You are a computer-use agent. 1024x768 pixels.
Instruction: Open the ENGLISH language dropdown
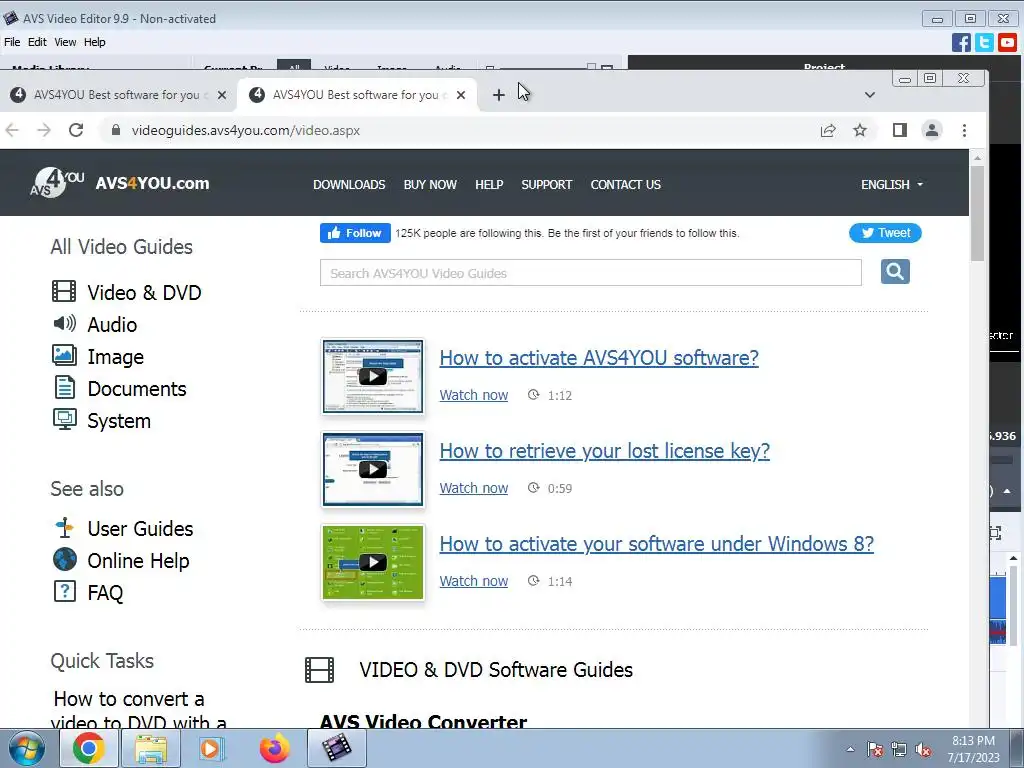[891, 184]
